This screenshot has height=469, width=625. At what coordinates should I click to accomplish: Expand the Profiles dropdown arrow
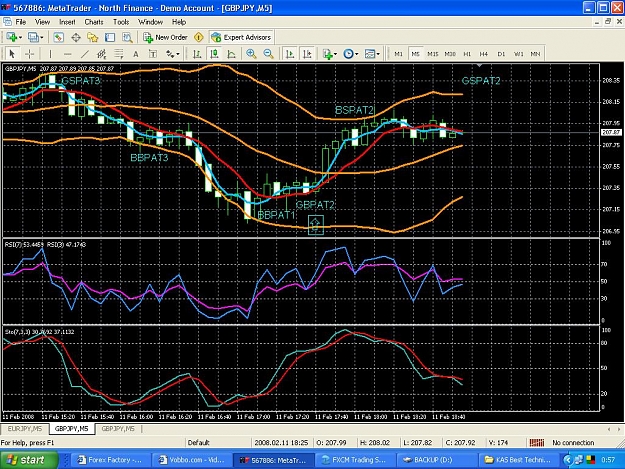[x=41, y=38]
